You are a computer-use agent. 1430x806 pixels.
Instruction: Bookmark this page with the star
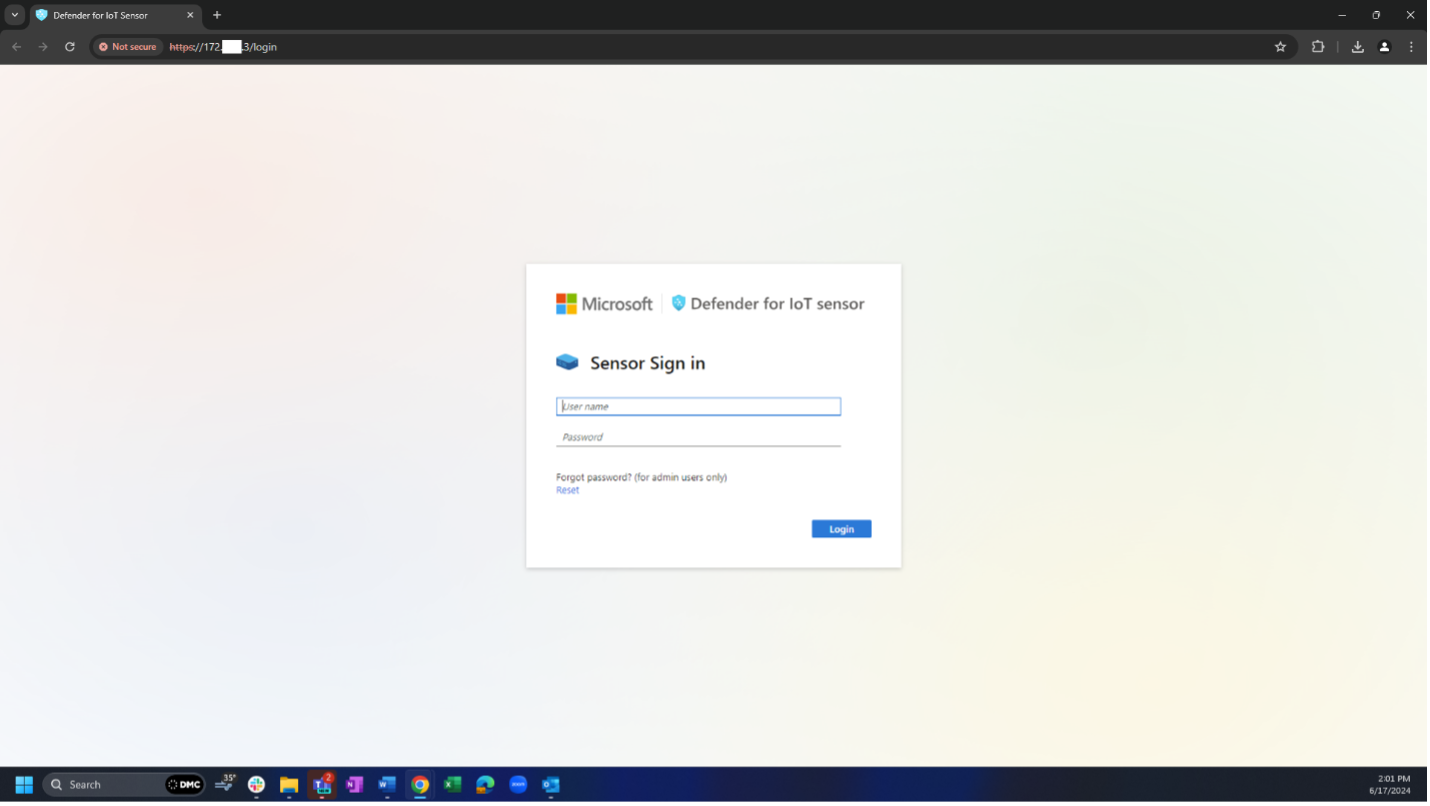[1280, 47]
